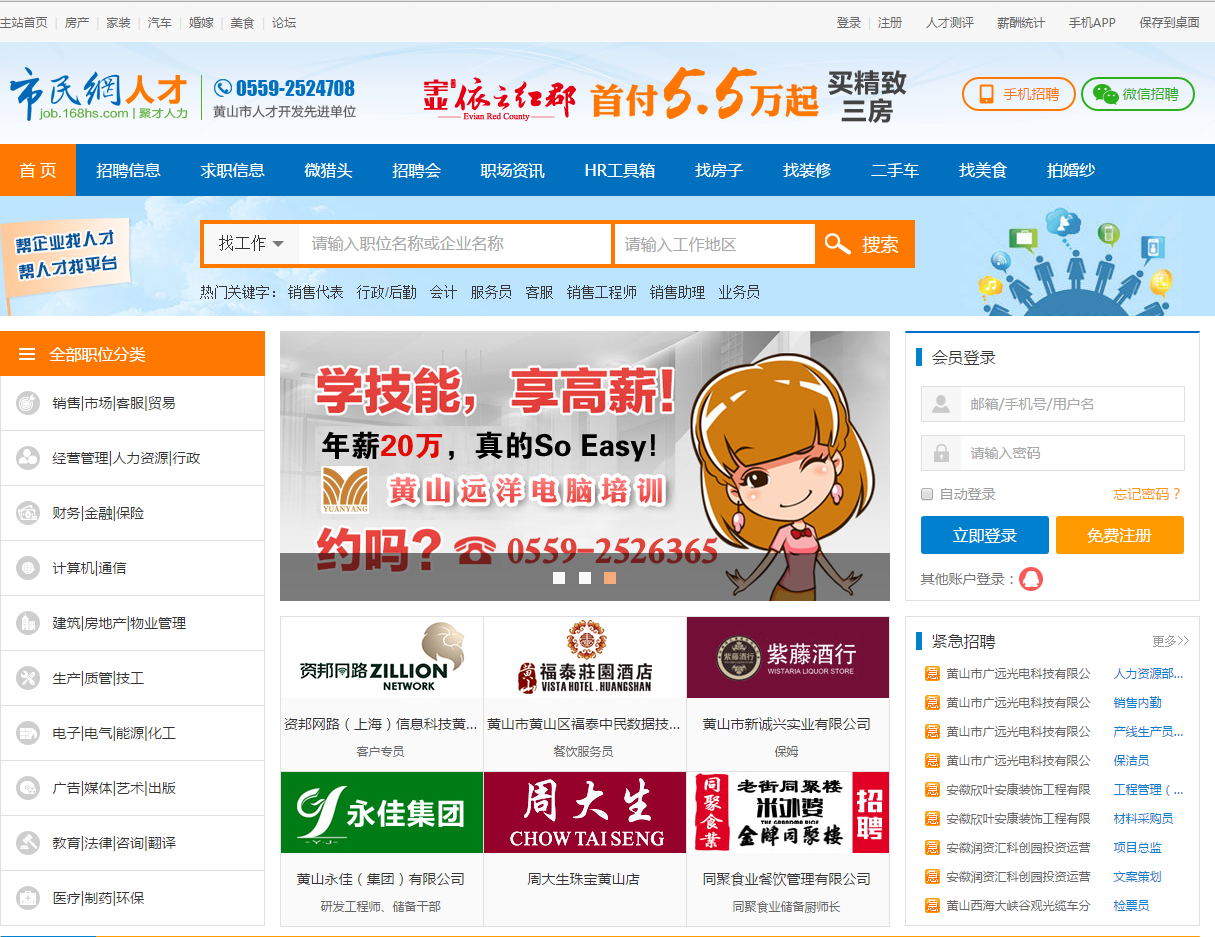Click the 财务|金融|保险 category icon
Screen dimensions: 1215x937
tap(28, 513)
